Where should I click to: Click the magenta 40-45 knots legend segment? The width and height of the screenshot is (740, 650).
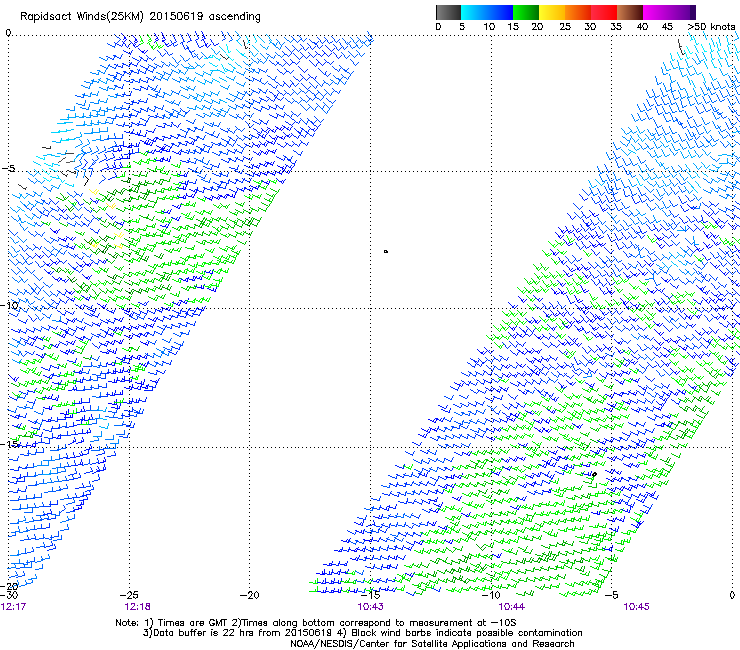click(x=656, y=12)
